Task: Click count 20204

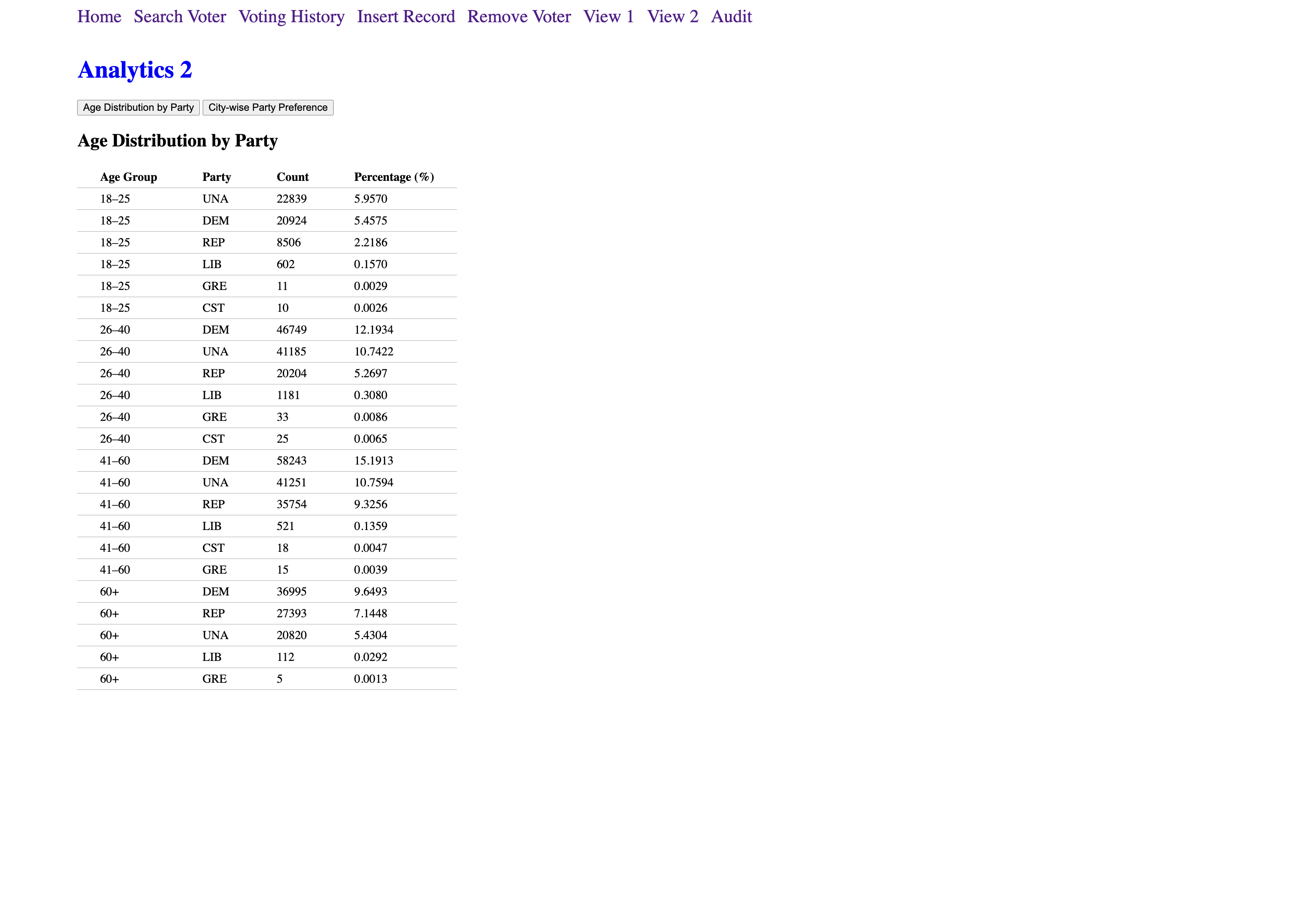Action: [x=291, y=373]
